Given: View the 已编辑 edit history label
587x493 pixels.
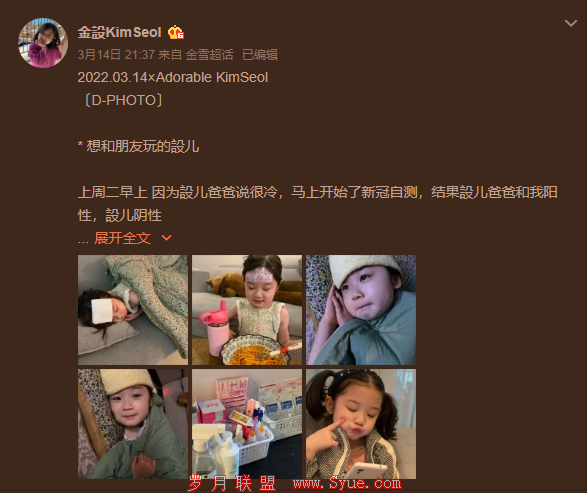Looking at the screenshot, I should 260,55.
